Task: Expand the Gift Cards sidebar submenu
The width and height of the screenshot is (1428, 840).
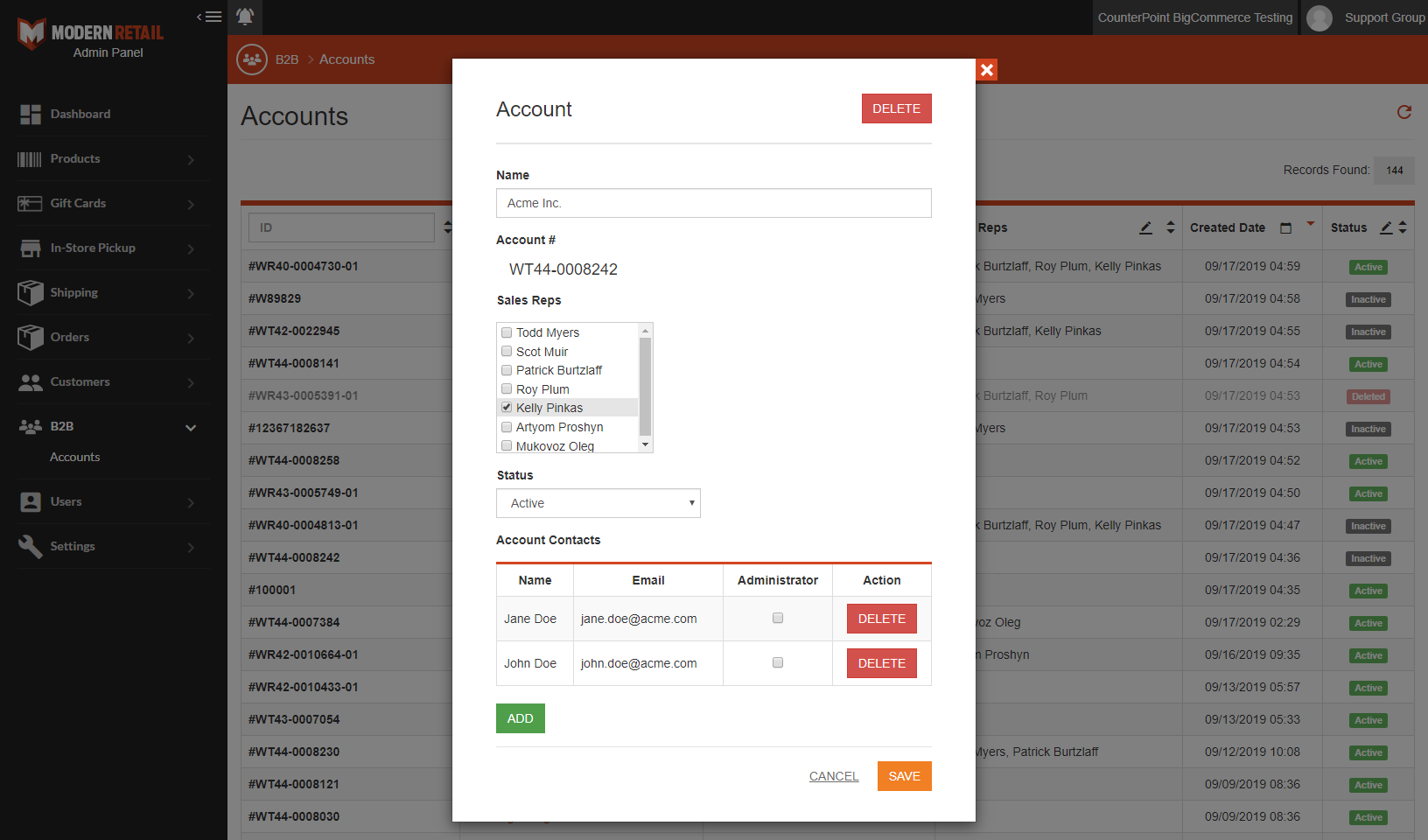Action: (191, 204)
